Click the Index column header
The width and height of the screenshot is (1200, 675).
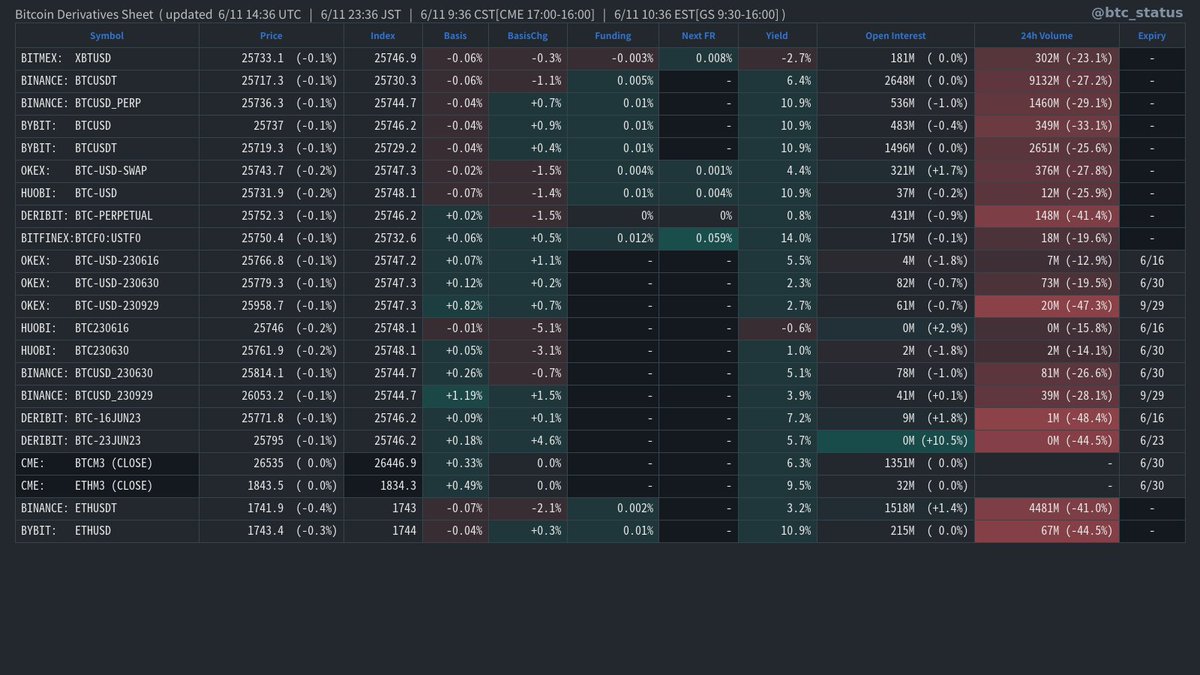click(382, 36)
